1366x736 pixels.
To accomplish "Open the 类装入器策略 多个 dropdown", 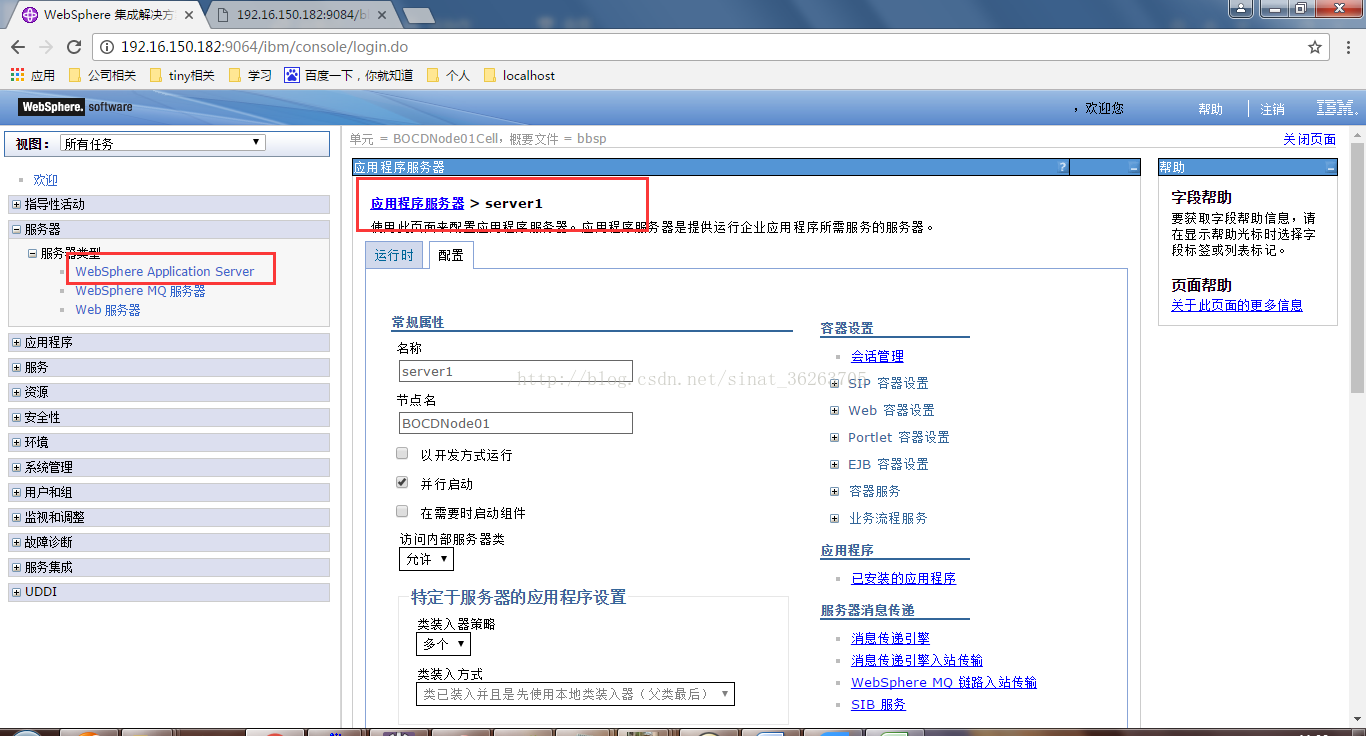I will coord(443,644).
